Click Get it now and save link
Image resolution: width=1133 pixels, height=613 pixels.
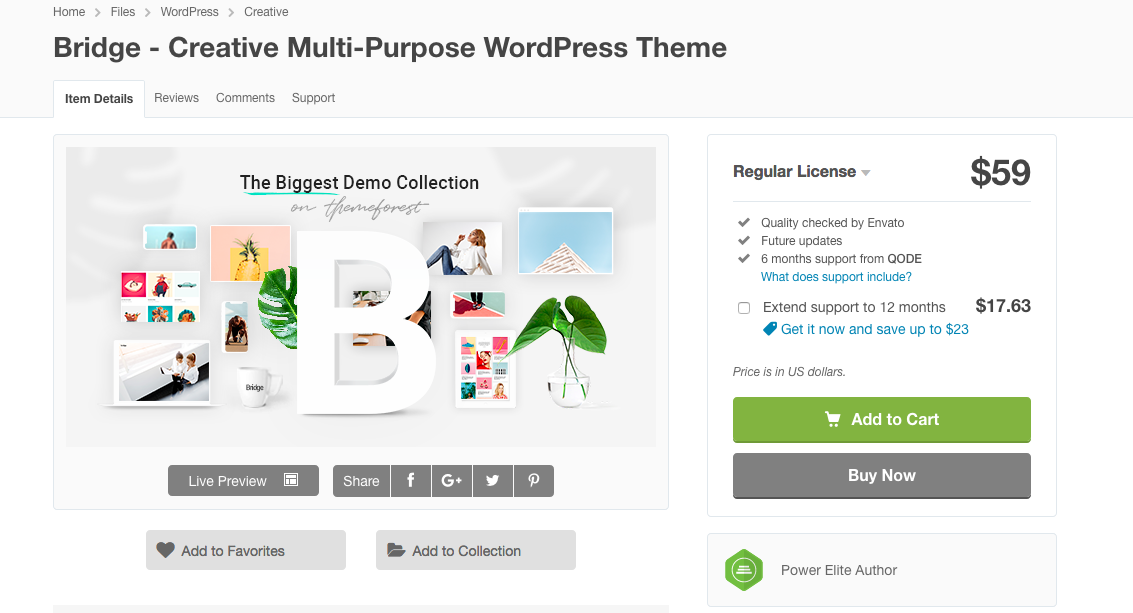874,329
